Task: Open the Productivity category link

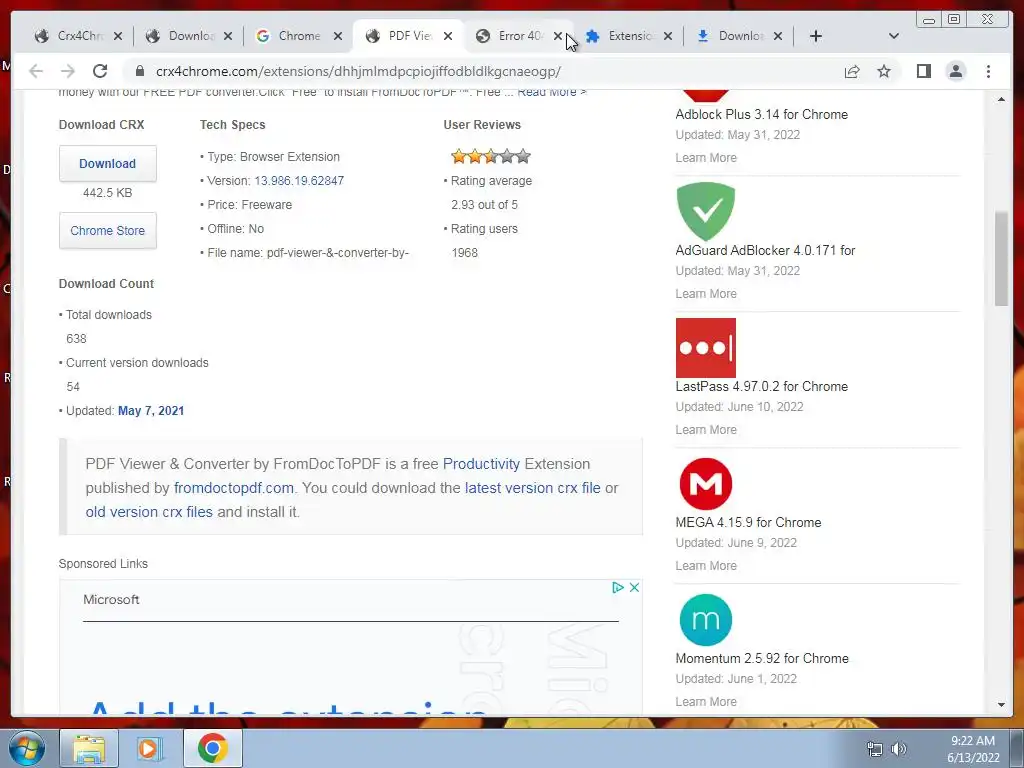Action: pyautogui.click(x=481, y=464)
